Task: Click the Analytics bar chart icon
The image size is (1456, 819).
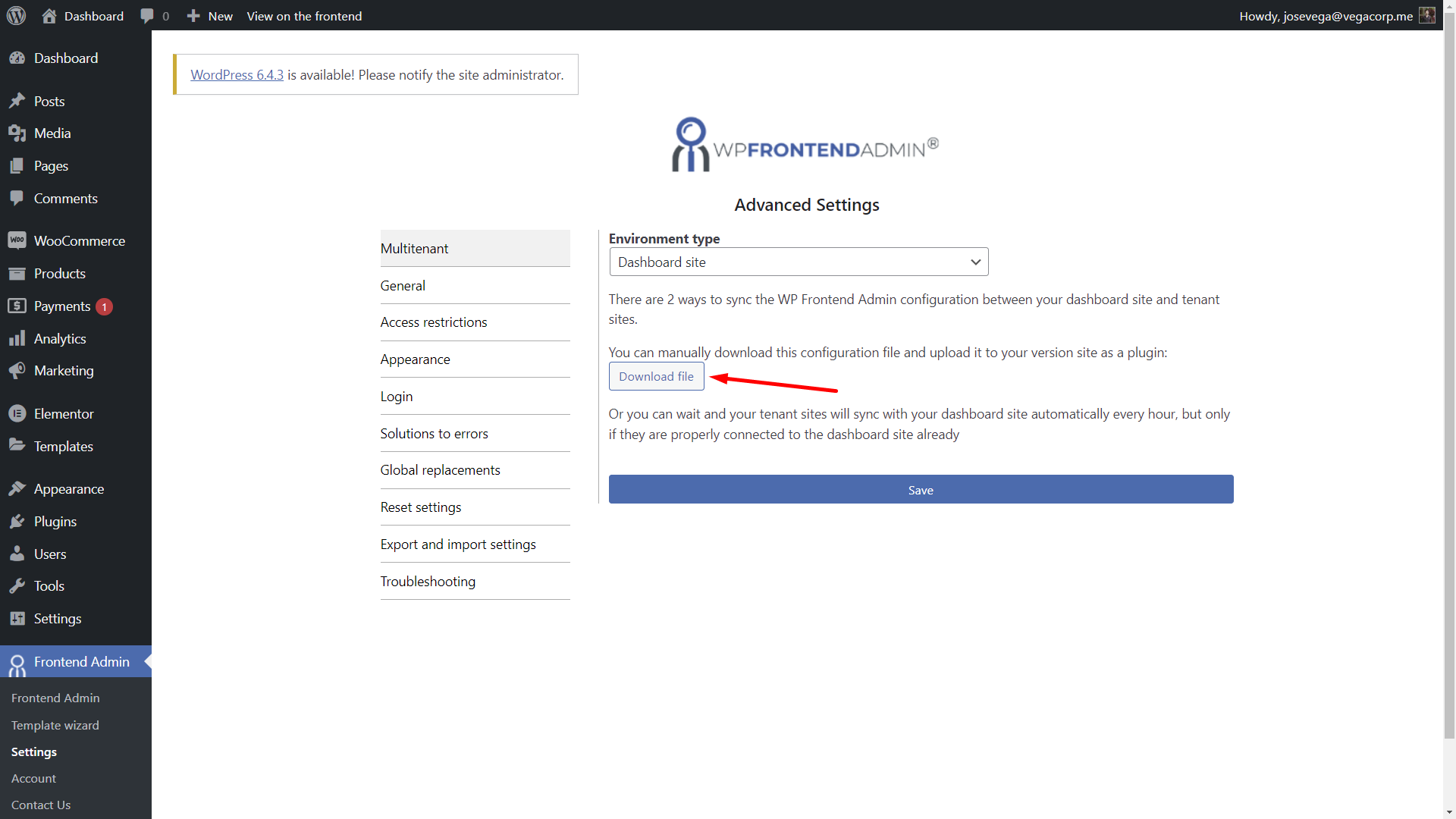Action: pyautogui.click(x=17, y=338)
